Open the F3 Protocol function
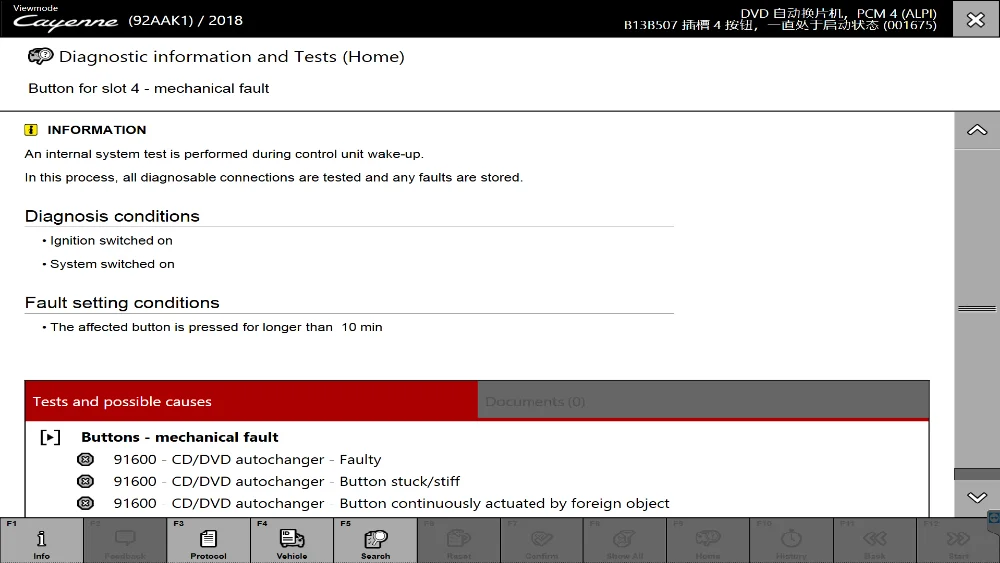This screenshot has width=1000, height=563. tap(208, 540)
